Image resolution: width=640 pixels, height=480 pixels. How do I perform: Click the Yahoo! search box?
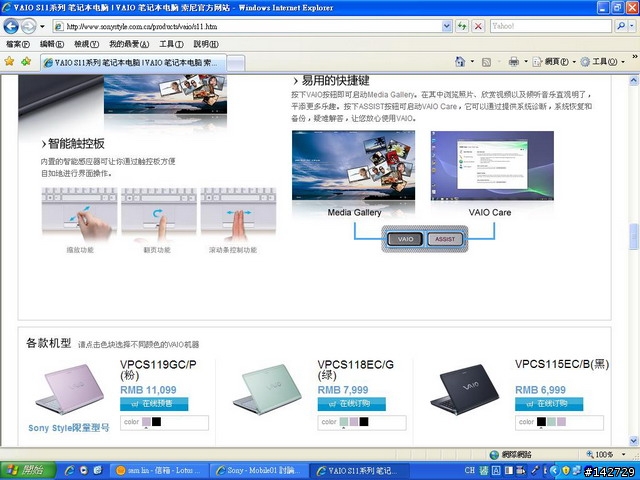point(551,26)
